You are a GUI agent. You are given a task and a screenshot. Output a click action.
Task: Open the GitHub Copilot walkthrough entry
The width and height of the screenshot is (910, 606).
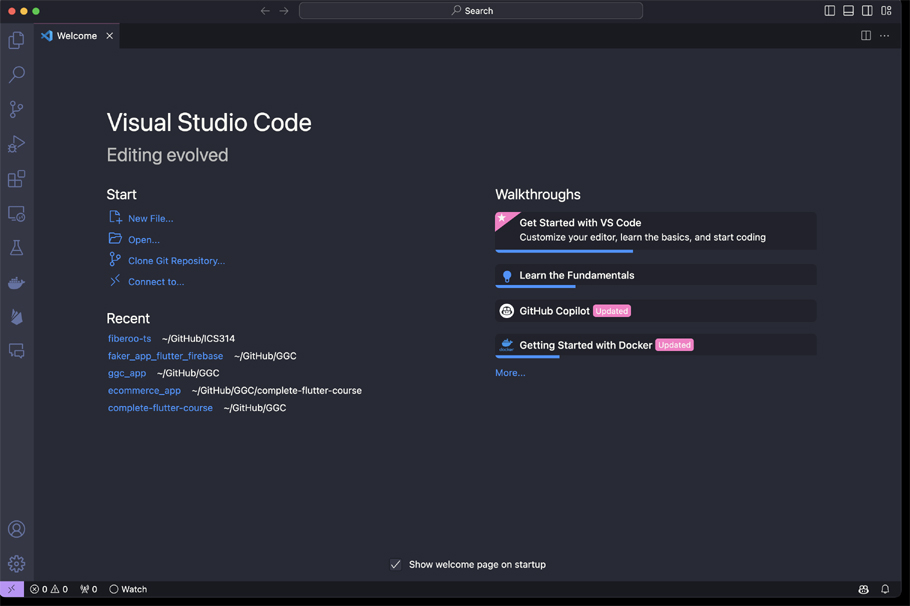(655, 310)
